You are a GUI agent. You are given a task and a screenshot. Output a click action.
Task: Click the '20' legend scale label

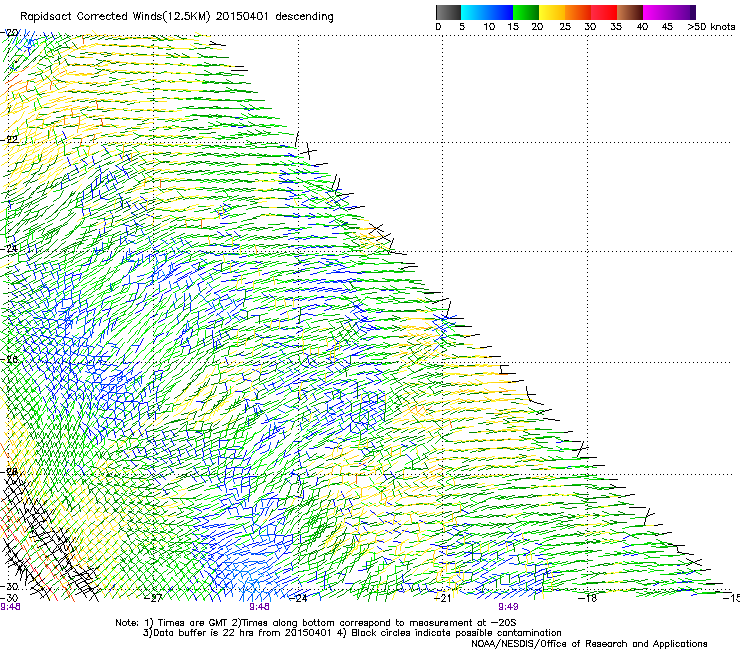[x=537, y=27]
